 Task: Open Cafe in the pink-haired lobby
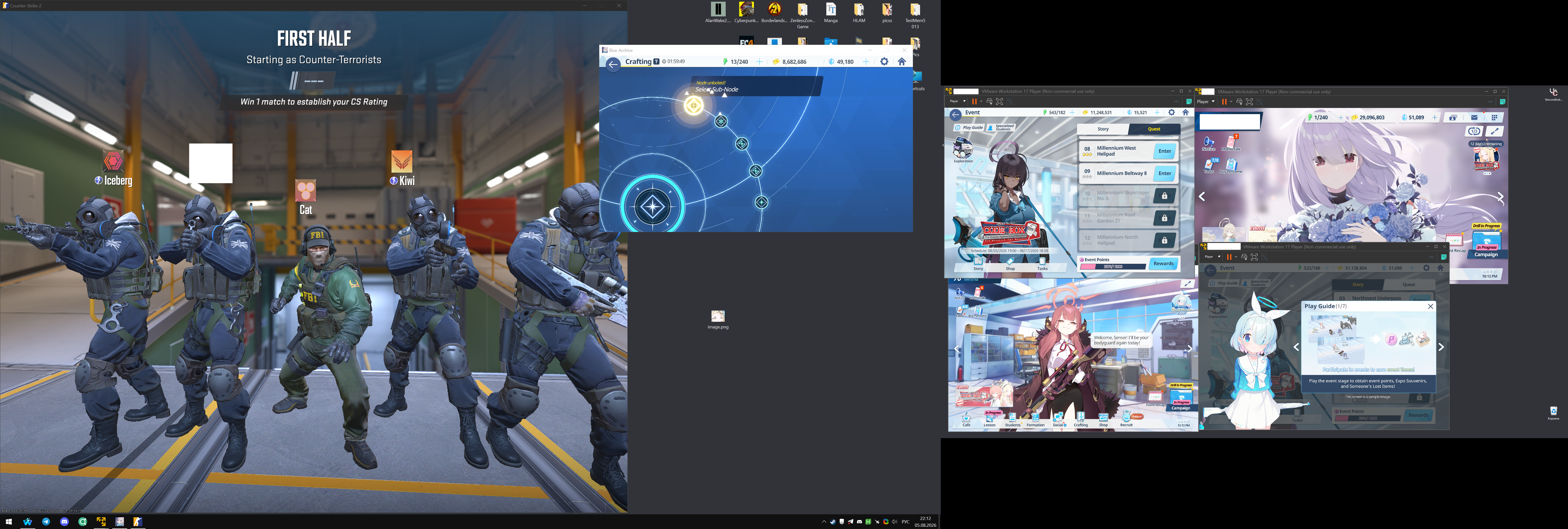[966, 420]
